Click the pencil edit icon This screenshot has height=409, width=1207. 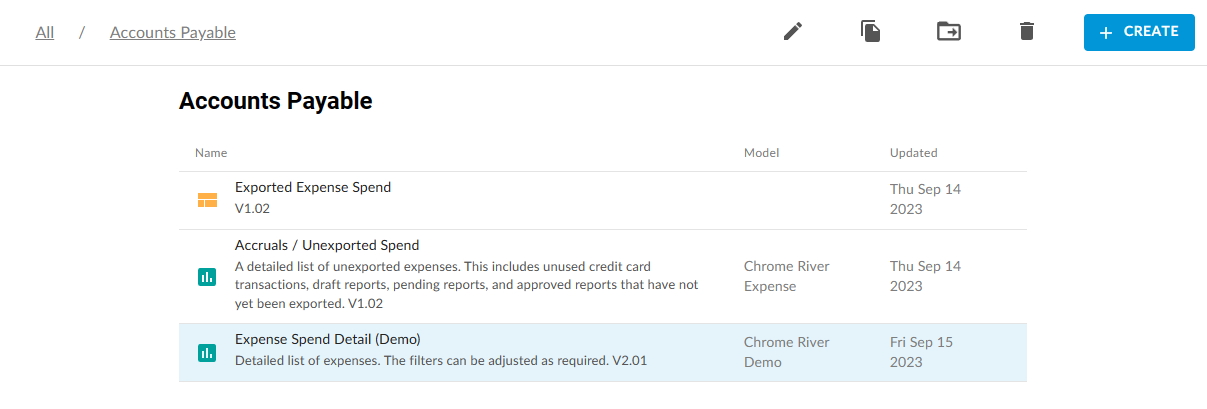(793, 32)
